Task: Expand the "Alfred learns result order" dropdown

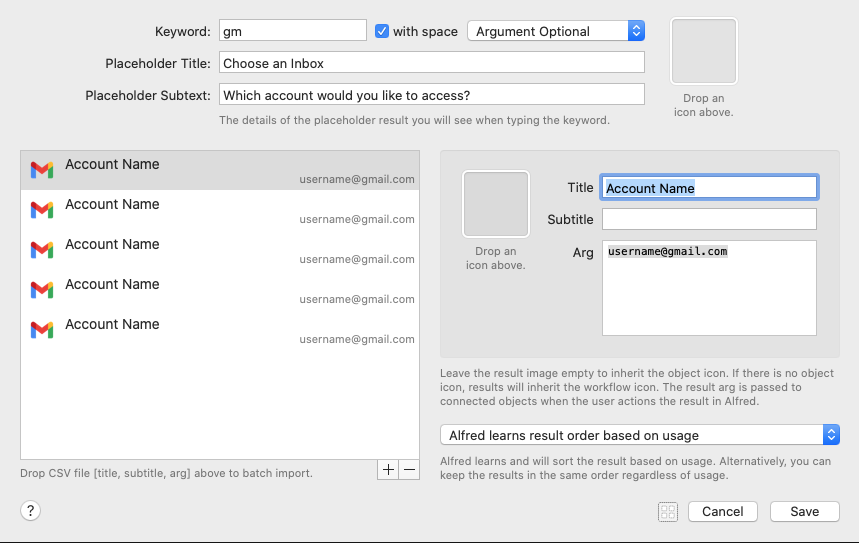Action: 640,435
